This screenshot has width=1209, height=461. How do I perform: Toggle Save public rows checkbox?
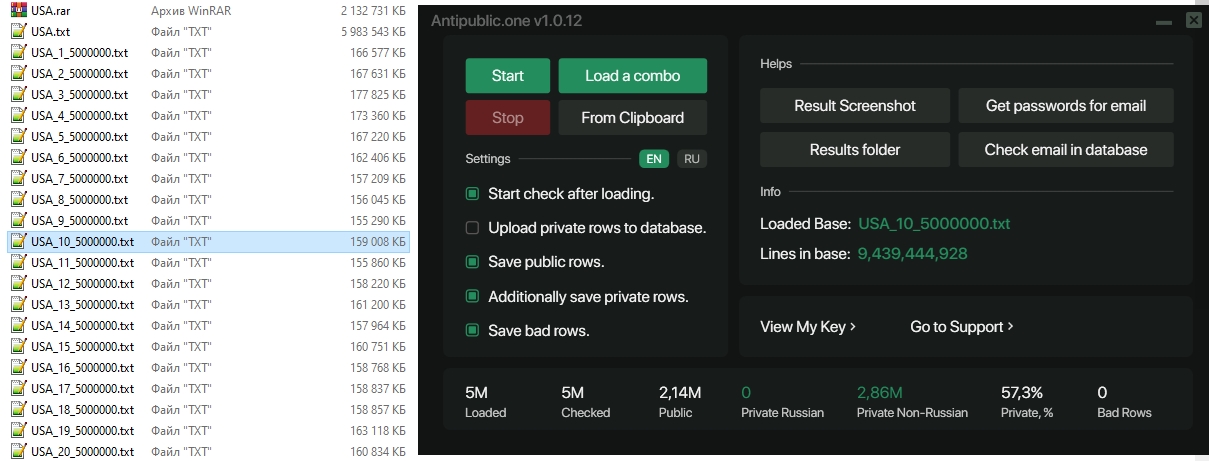[x=473, y=262]
